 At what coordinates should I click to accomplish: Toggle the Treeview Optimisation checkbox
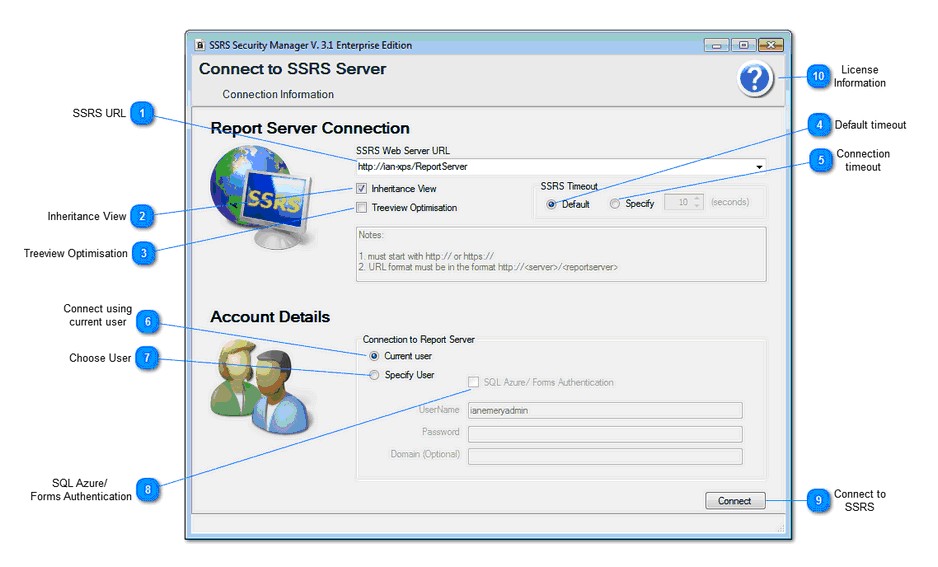(x=361, y=208)
